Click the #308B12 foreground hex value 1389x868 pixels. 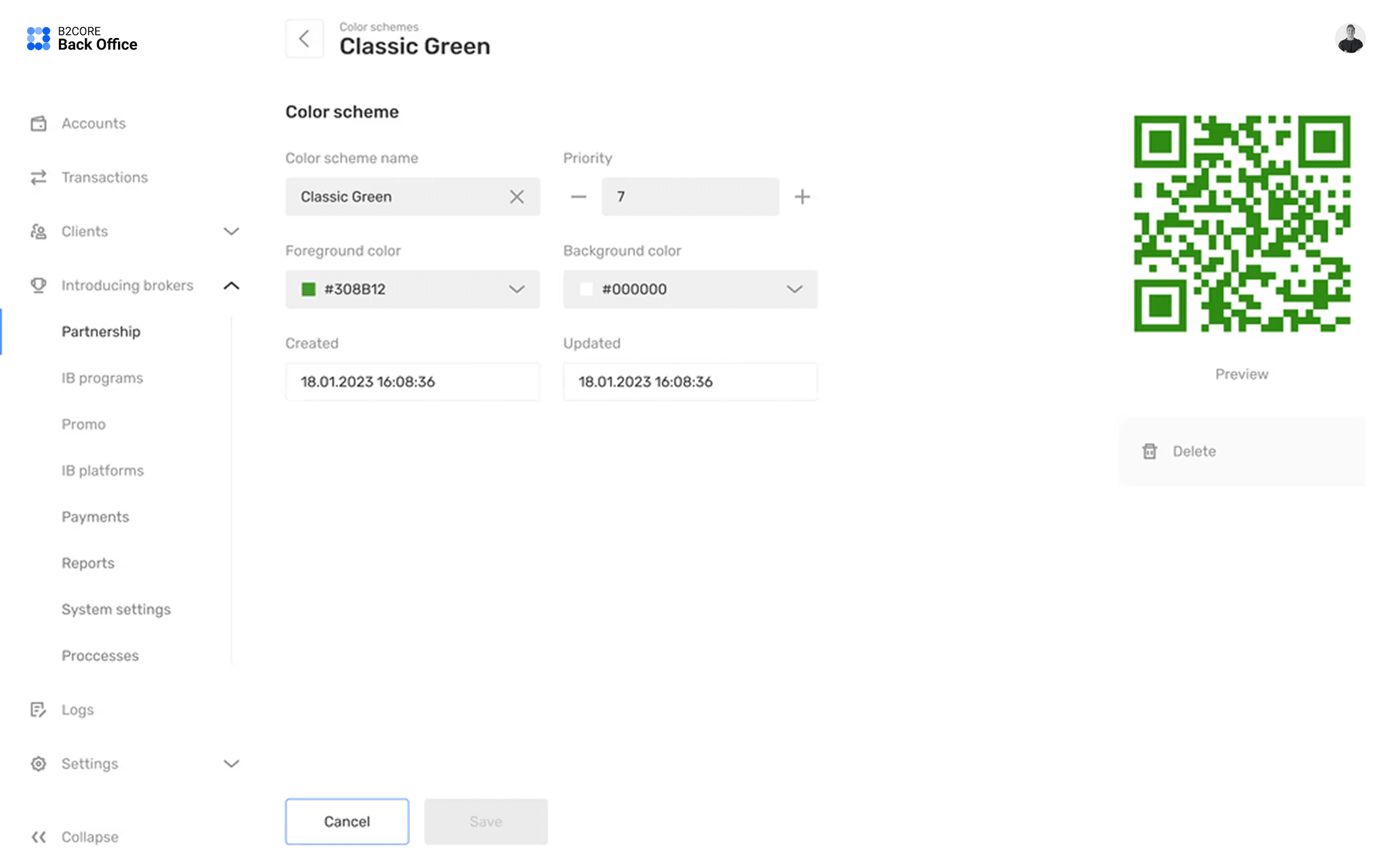tap(355, 290)
